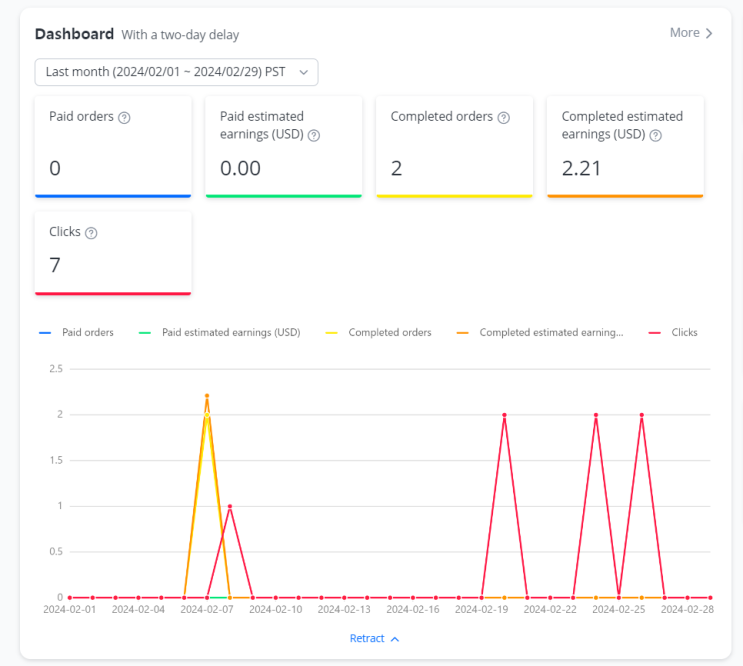
Task: Toggle Clicks series in chart legend
Action: pos(673,333)
